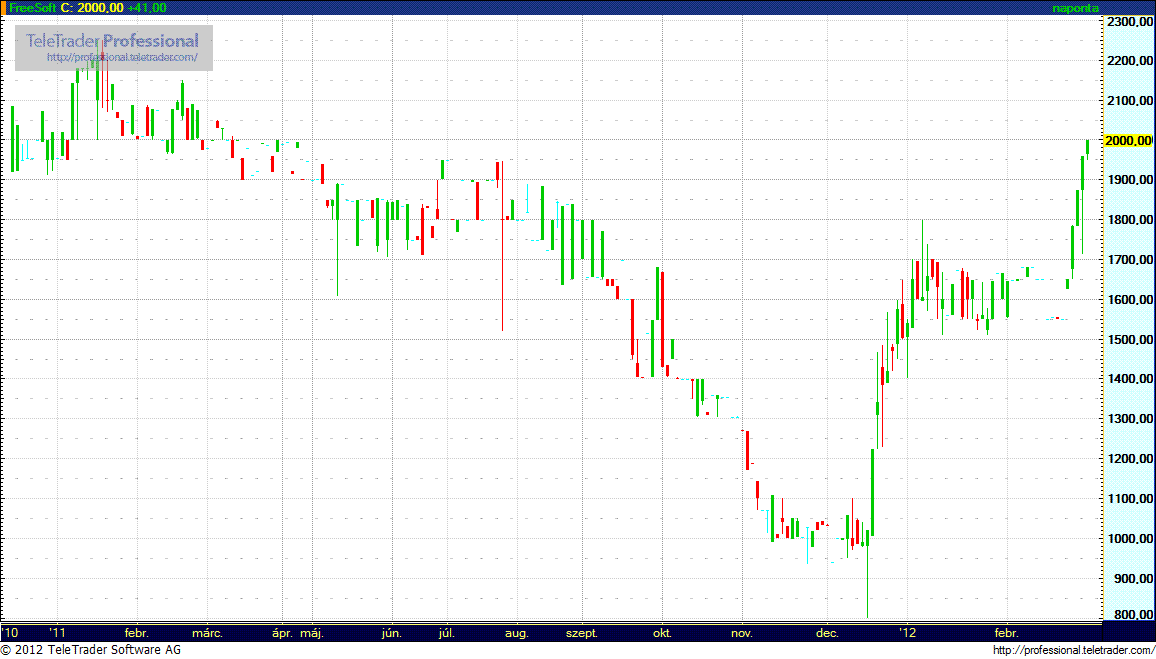Screen dimensions: 1156x659
Task: Click the naponta interval label
Action: click(x=1074, y=8)
